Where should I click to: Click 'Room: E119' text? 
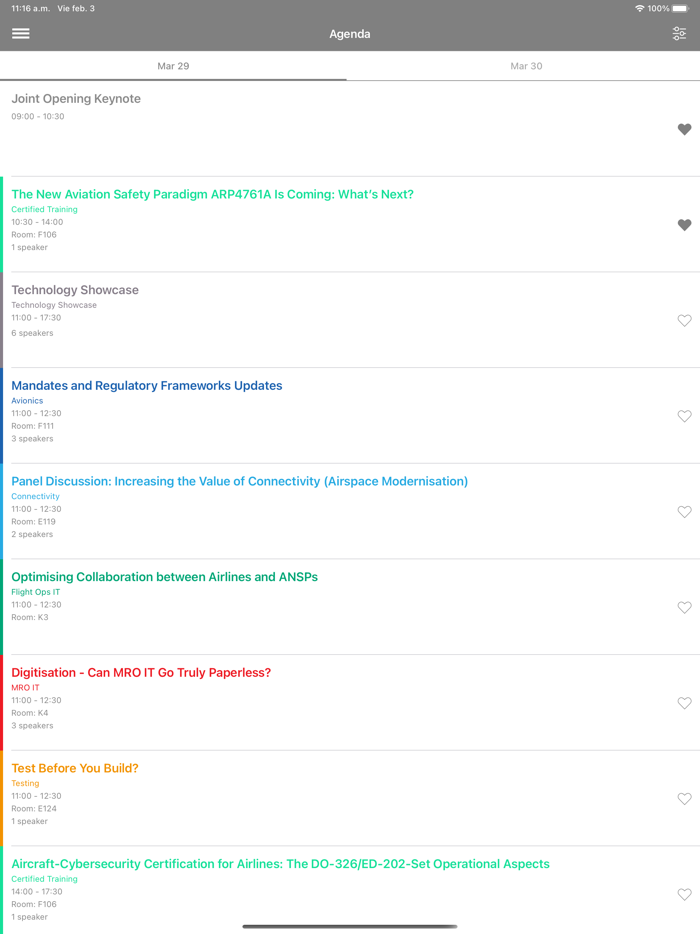point(33,521)
